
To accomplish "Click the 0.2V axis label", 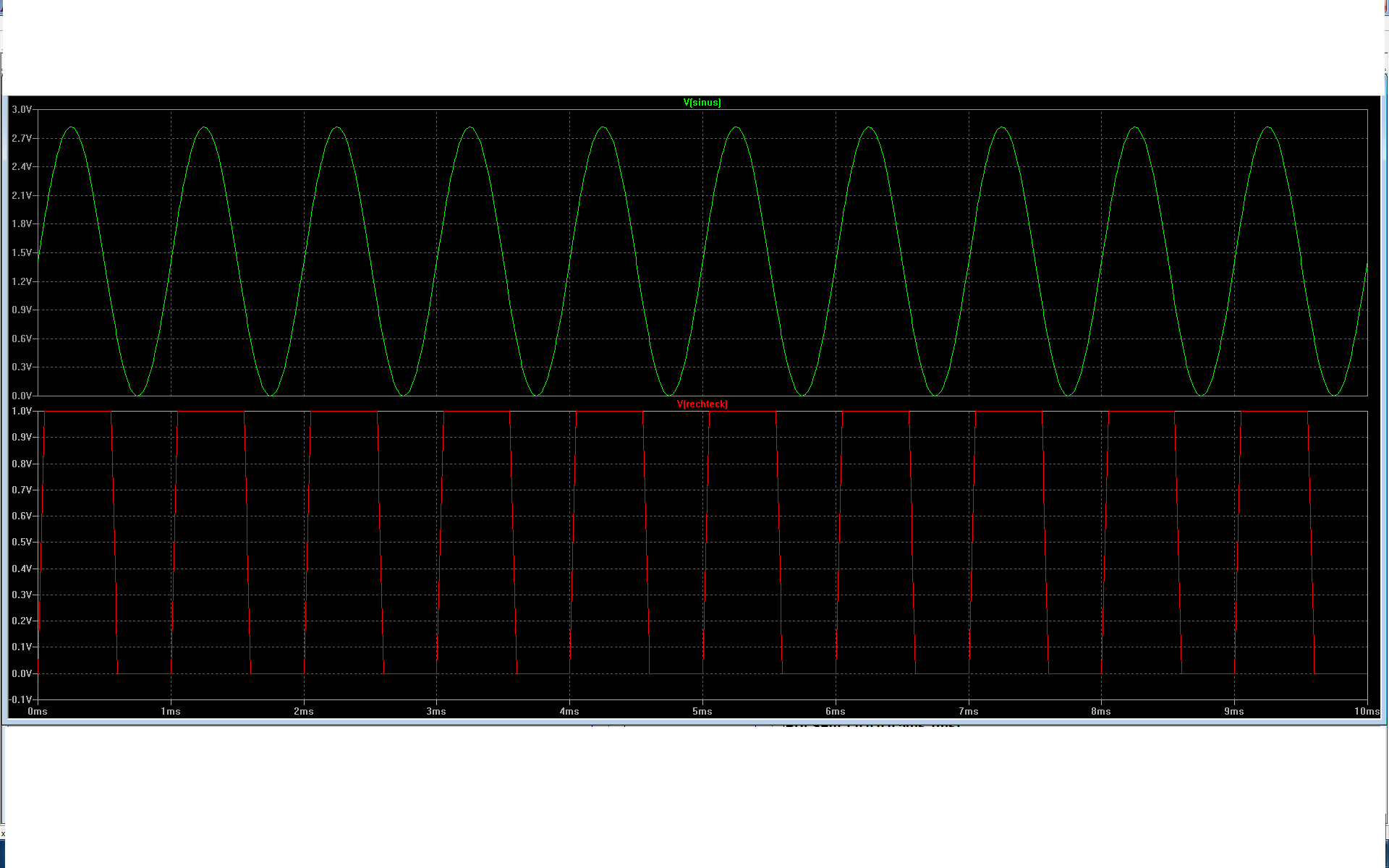I will point(22,621).
